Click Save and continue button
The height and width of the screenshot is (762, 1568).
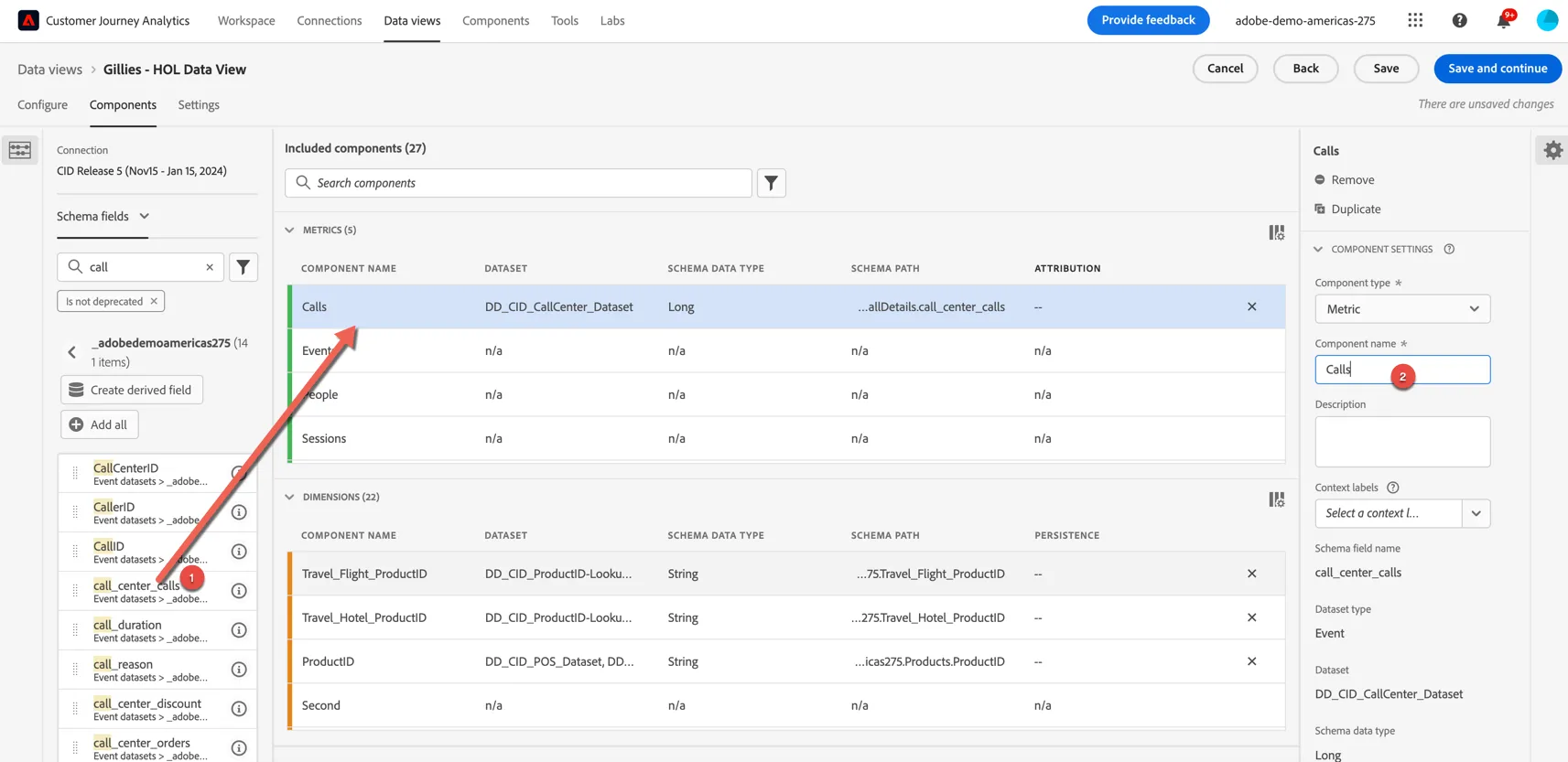pyautogui.click(x=1498, y=69)
